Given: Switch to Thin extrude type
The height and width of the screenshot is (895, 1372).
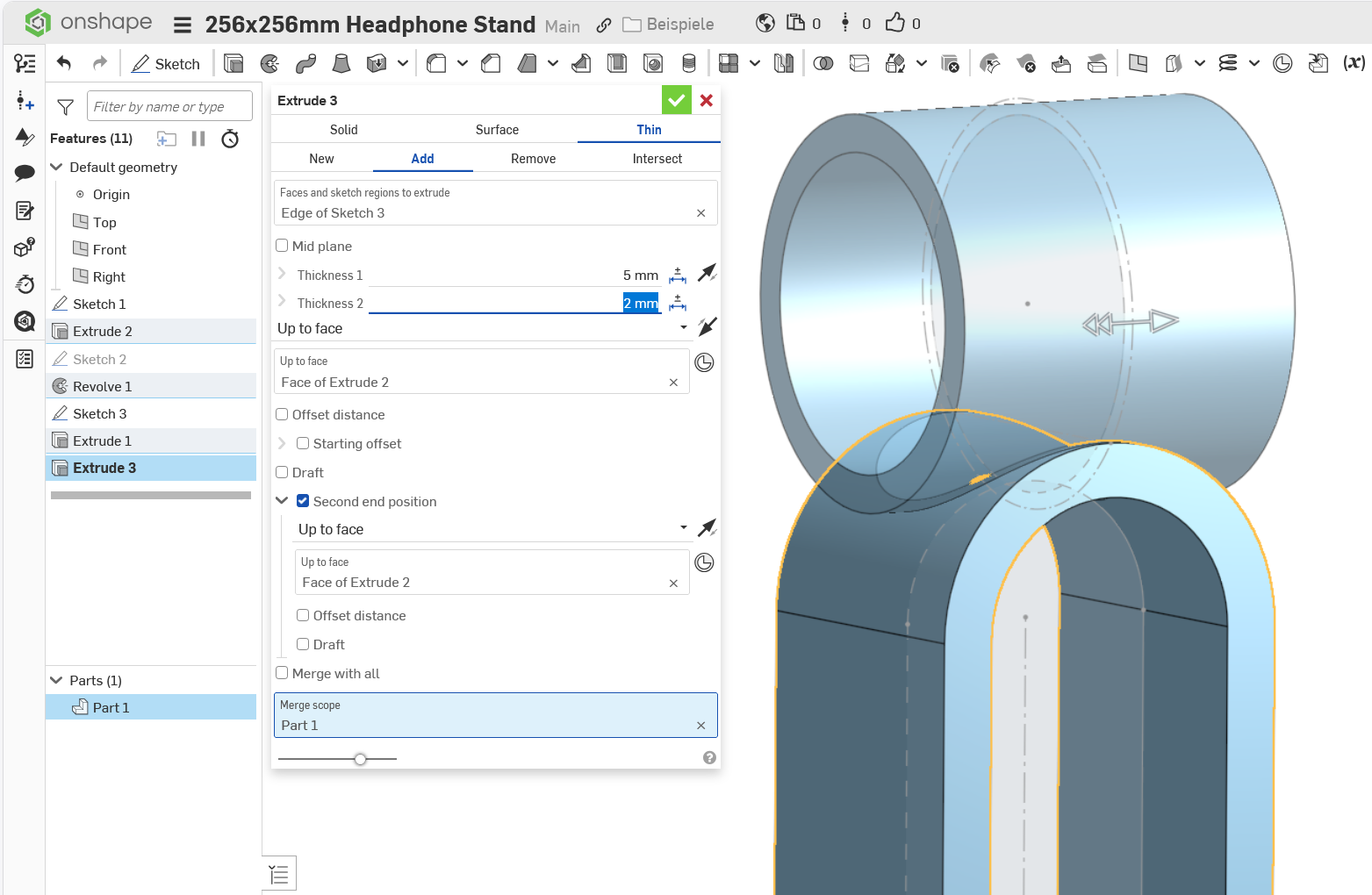Looking at the screenshot, I should coord(650,130).
